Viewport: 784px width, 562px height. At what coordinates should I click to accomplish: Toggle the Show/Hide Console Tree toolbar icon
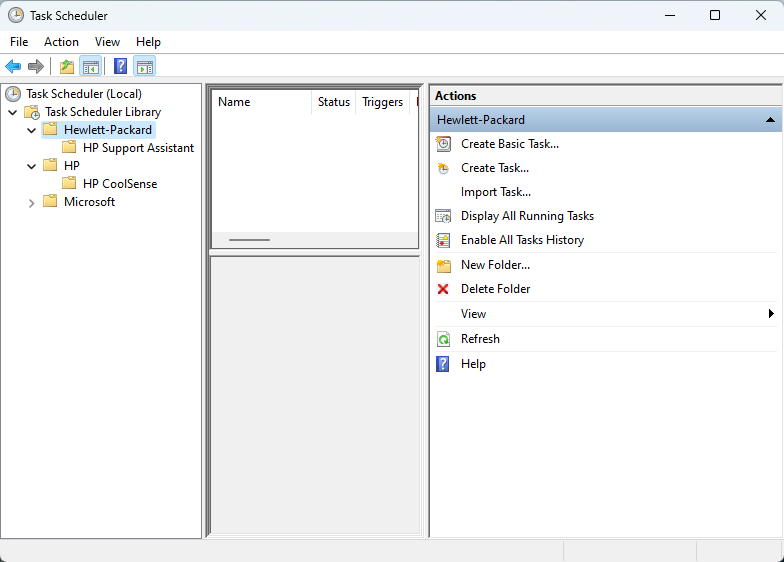coord(91,66)
